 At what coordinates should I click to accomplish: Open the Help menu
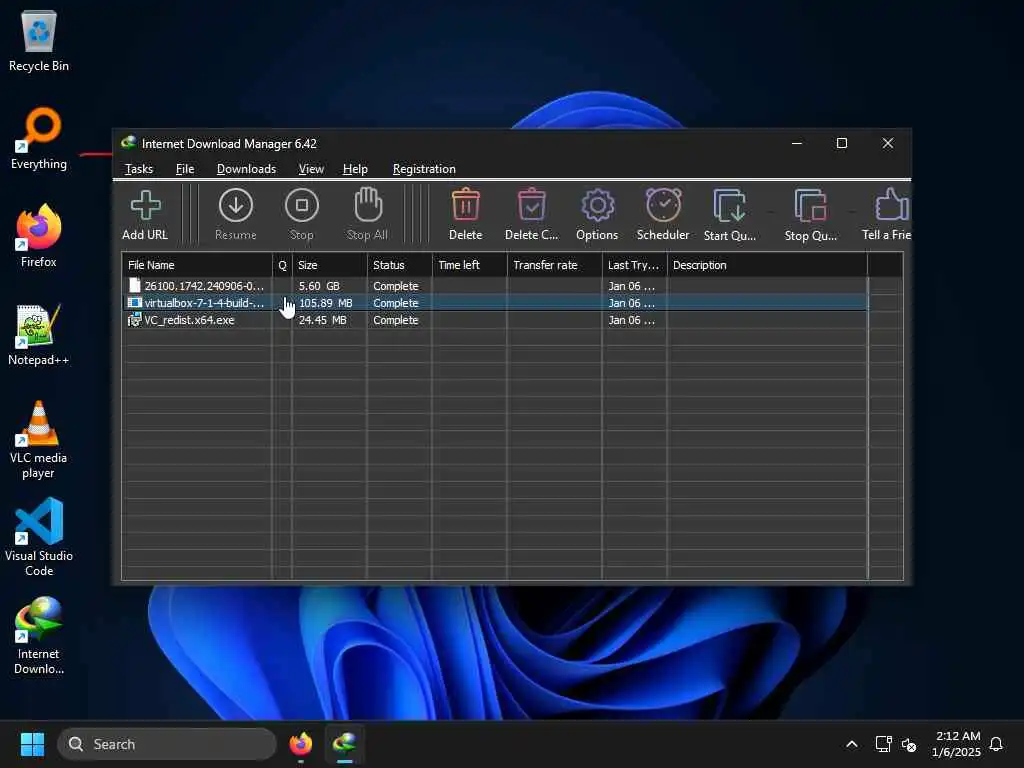(x=355, y=169)
